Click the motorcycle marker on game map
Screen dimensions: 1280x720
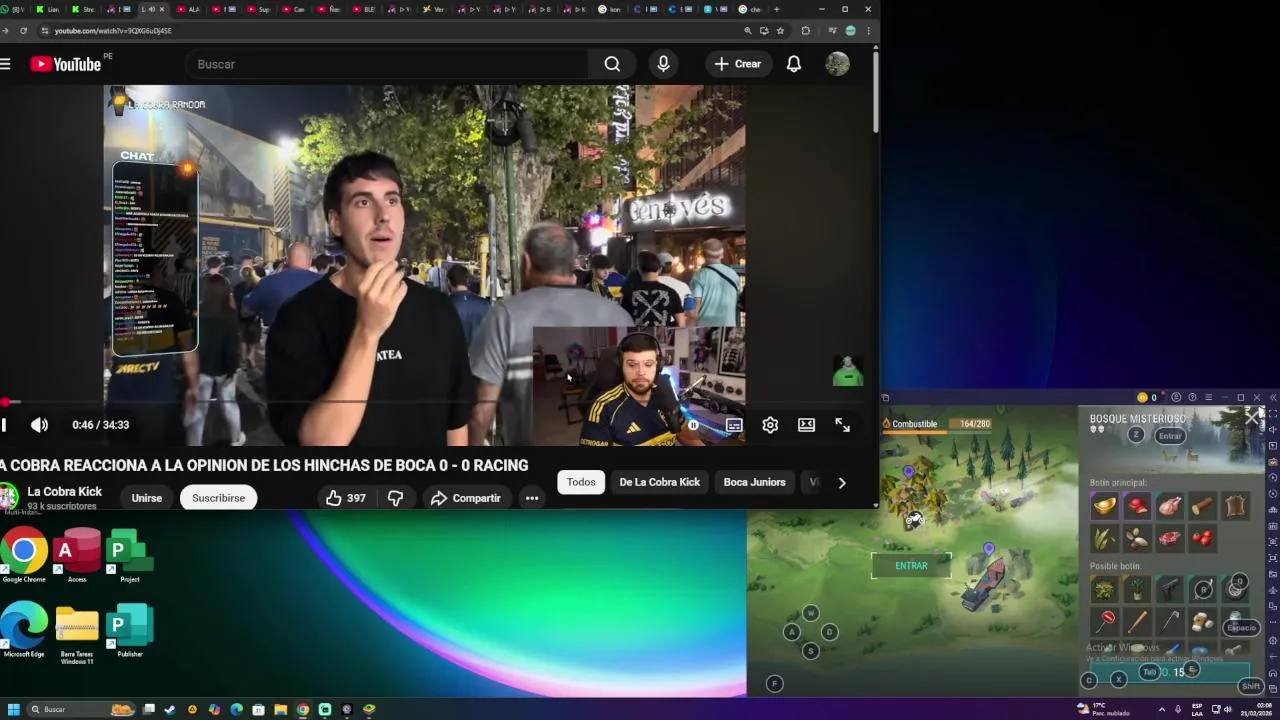click(914, 520)
